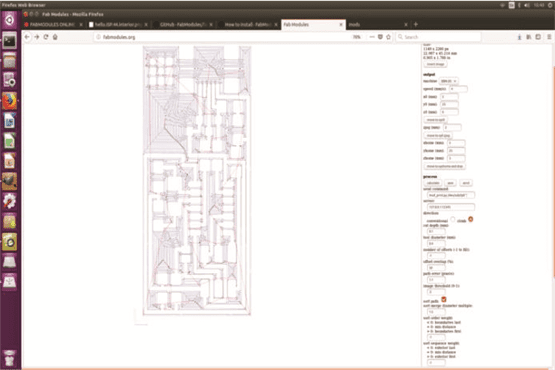555x370 pixels.
Task: Open LibreOffice Writer from launcher
Action: click(10, 121)
